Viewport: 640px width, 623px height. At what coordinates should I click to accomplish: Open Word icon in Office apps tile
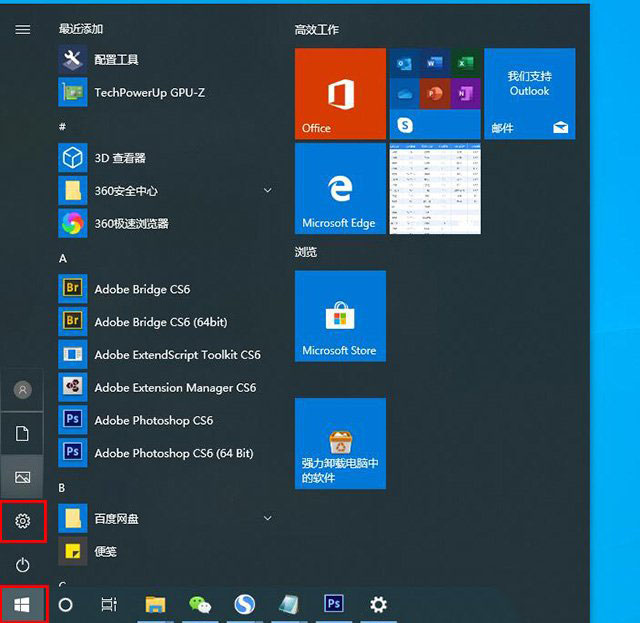pos(435,63)
